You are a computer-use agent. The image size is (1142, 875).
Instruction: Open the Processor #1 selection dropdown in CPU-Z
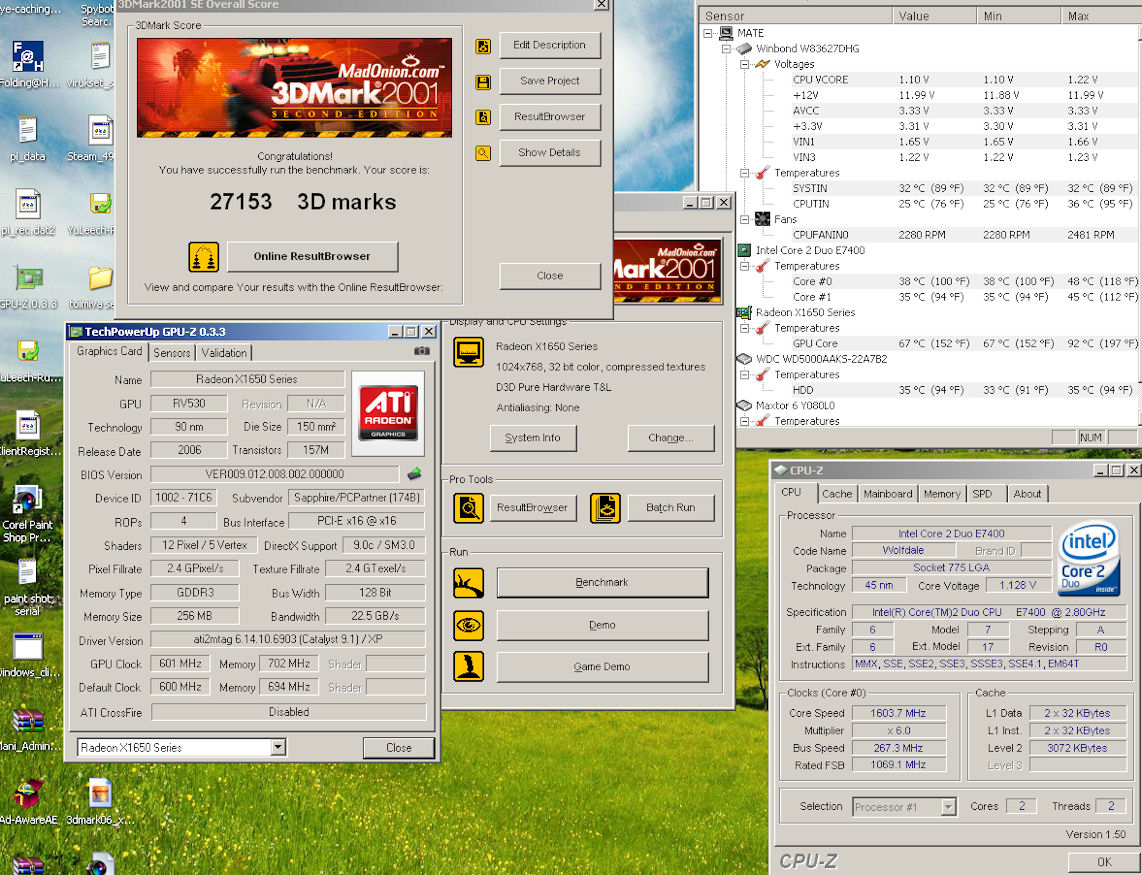click(948, 807)
